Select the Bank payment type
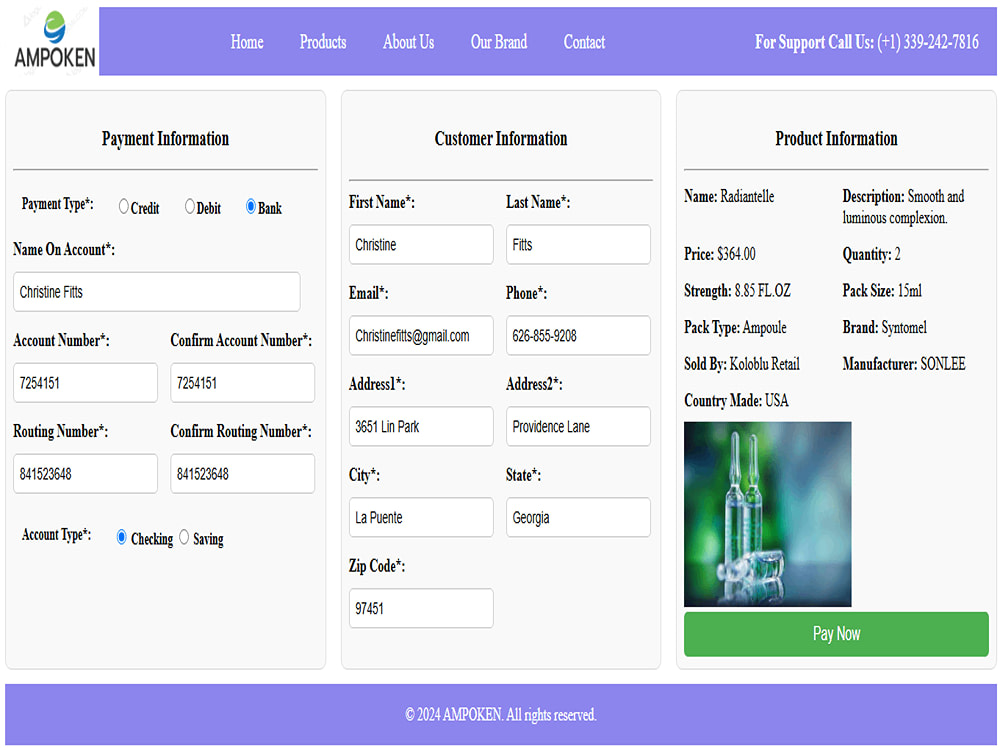 (x=251, y=207)
